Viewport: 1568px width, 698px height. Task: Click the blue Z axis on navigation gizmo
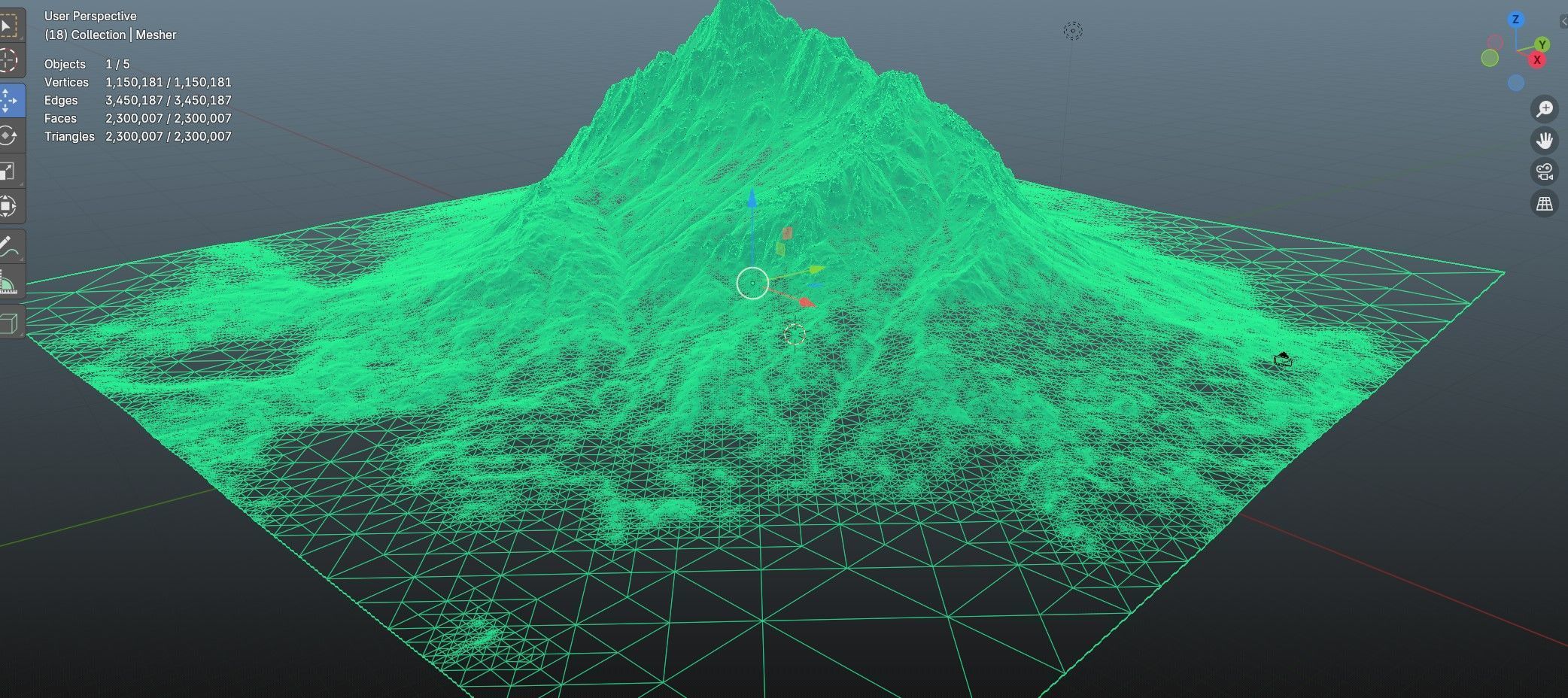click(1515, 20)
